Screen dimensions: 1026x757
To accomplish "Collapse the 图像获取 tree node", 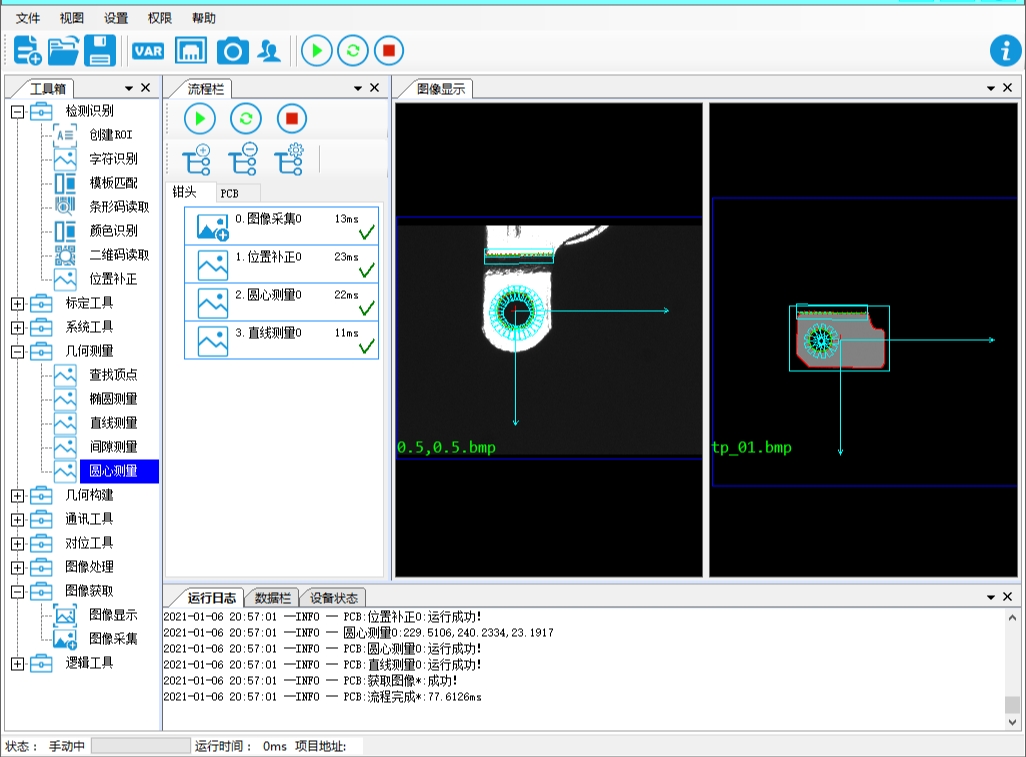I will coord(18,592).
